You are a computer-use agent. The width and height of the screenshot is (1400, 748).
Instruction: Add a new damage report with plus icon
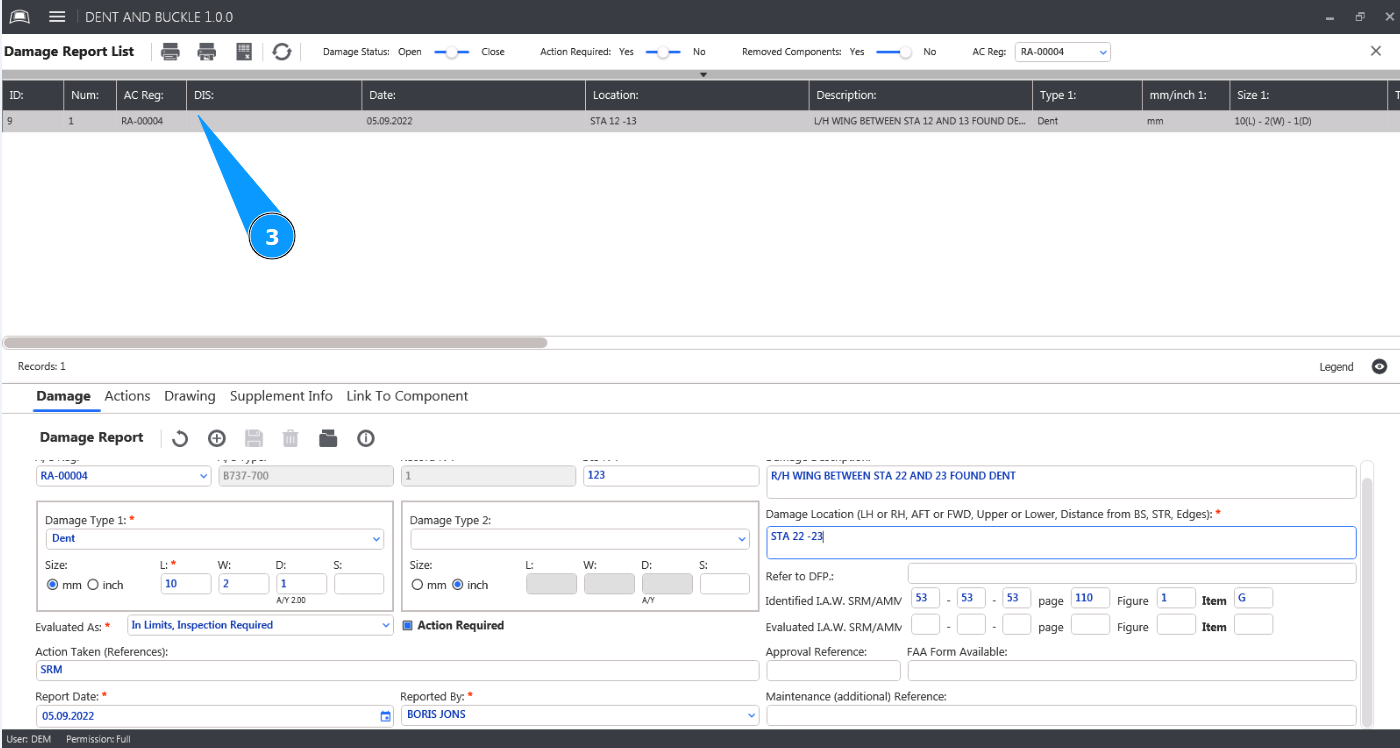coord(216,438)
